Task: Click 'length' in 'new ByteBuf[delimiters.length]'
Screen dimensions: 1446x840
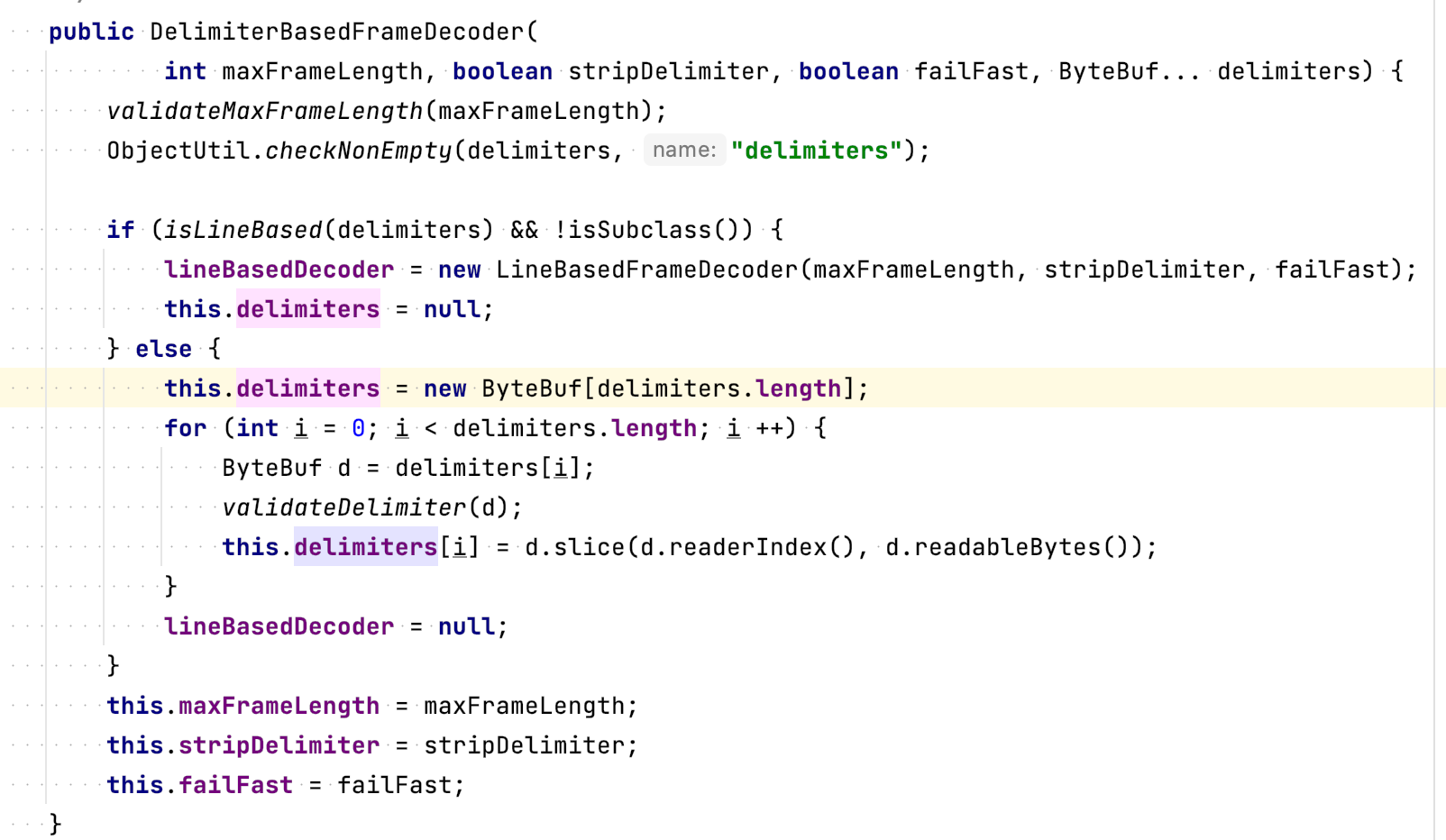Action: tap(798, 388)
